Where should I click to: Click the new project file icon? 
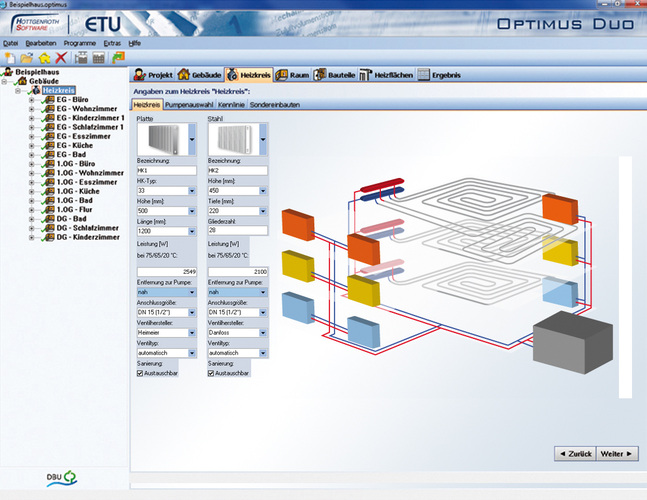pyautogui.click(x=10, y=59)
